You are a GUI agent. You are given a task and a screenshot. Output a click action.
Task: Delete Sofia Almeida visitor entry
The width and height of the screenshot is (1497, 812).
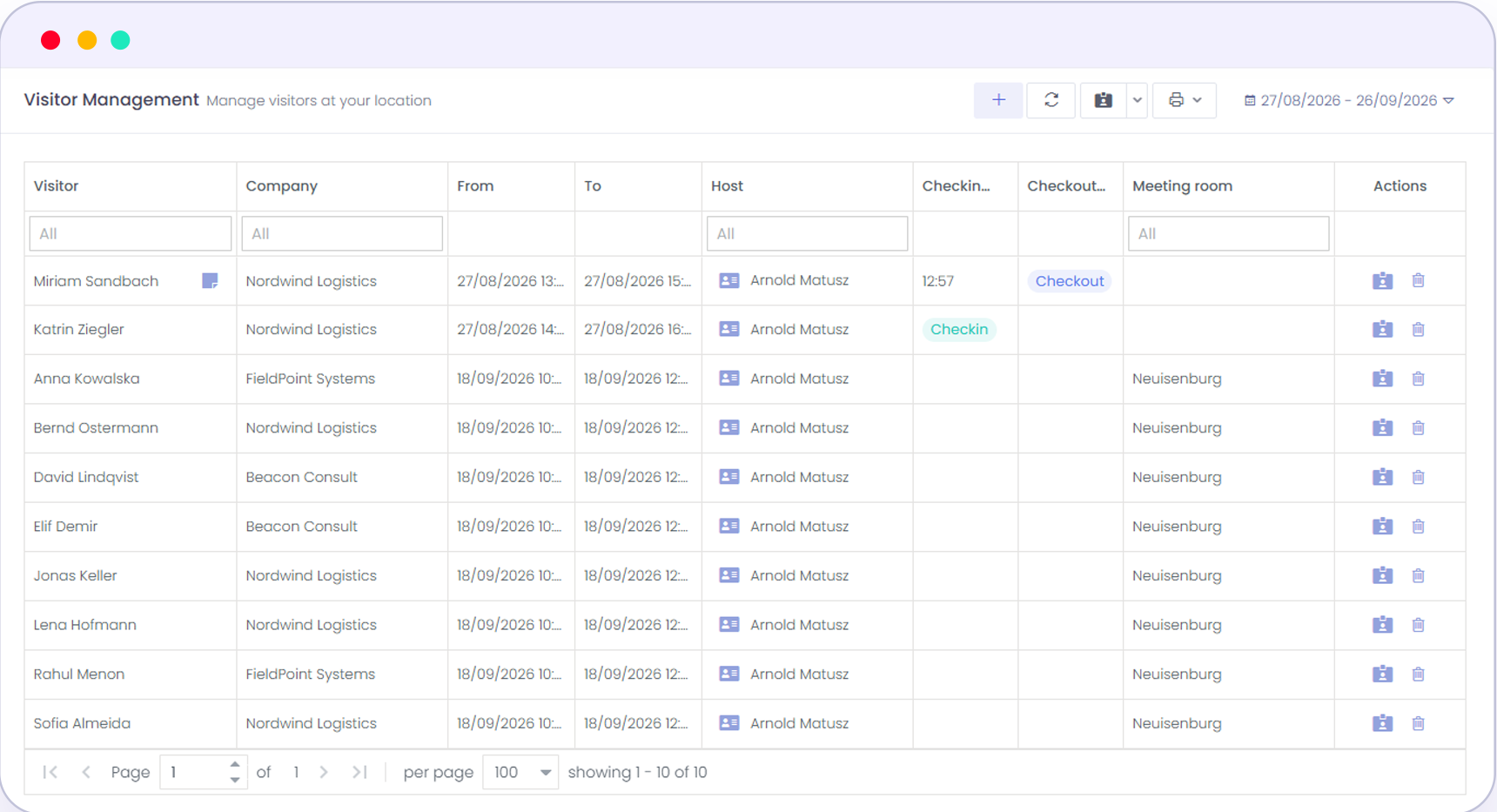tap(1418, 723)
